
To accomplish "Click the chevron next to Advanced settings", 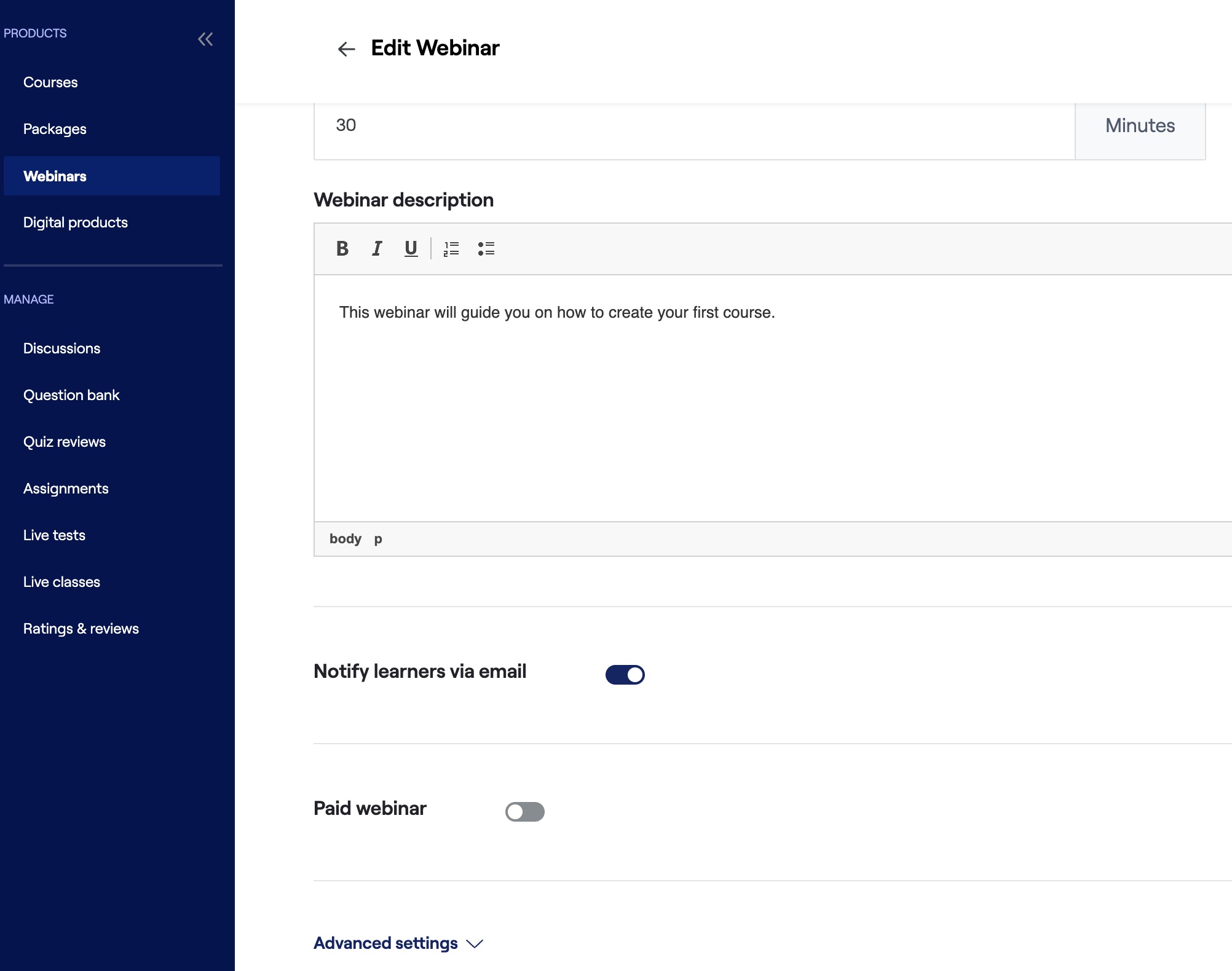I will tap(475, 944).
